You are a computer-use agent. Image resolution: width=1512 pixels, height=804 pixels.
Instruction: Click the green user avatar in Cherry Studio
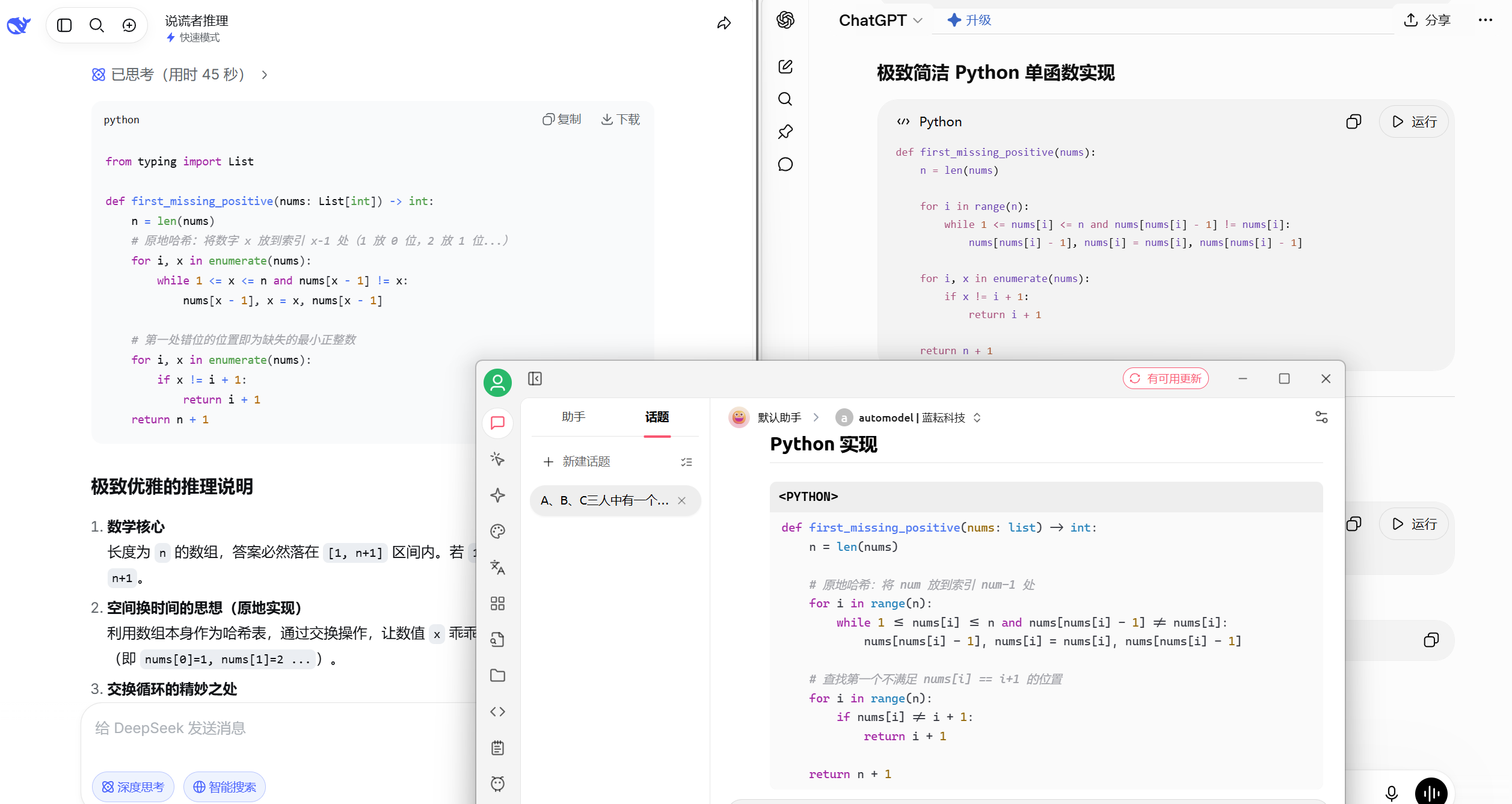click(497, 382)
